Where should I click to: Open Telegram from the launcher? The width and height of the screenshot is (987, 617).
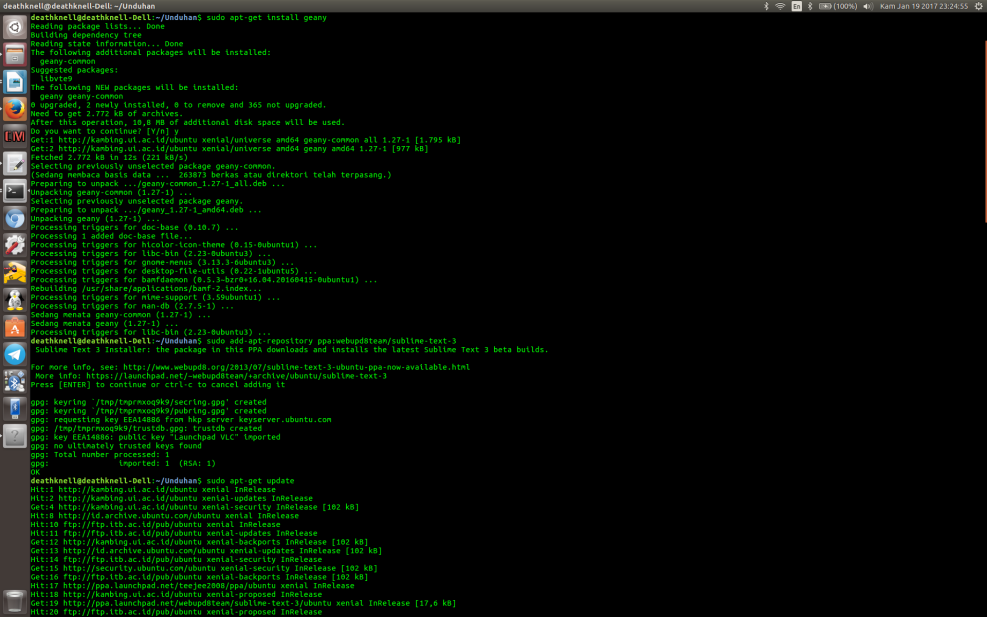point(14,354)
